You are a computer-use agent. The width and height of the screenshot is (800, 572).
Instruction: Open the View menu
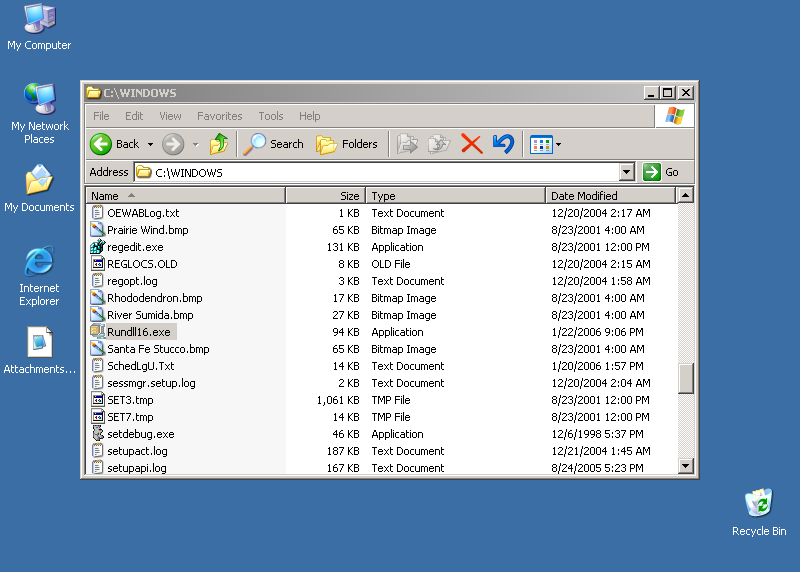tap(170, 116)
